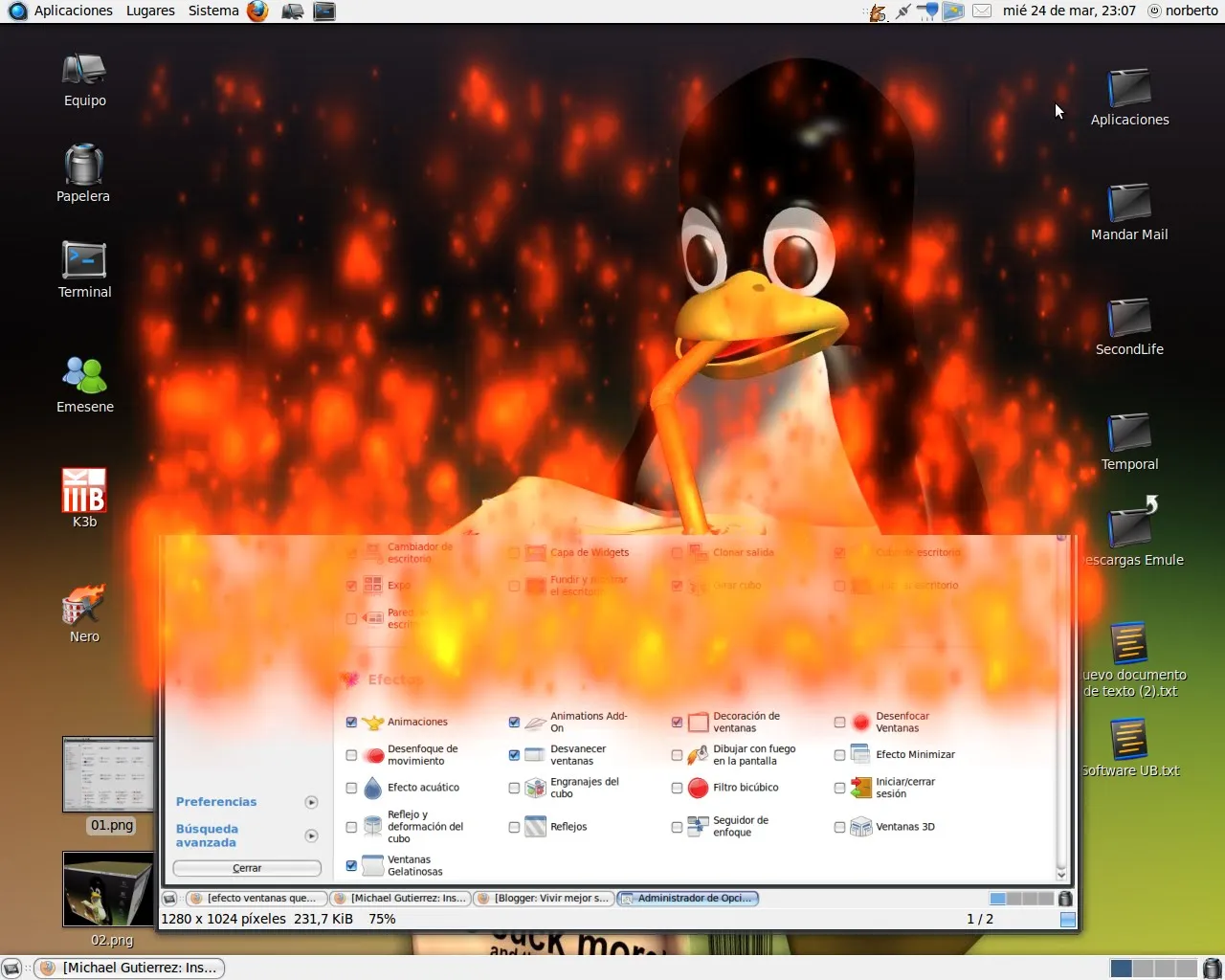Enable the Seguidor de enfoque checkbox
1225x980 pixels.
tap(677, 827)
